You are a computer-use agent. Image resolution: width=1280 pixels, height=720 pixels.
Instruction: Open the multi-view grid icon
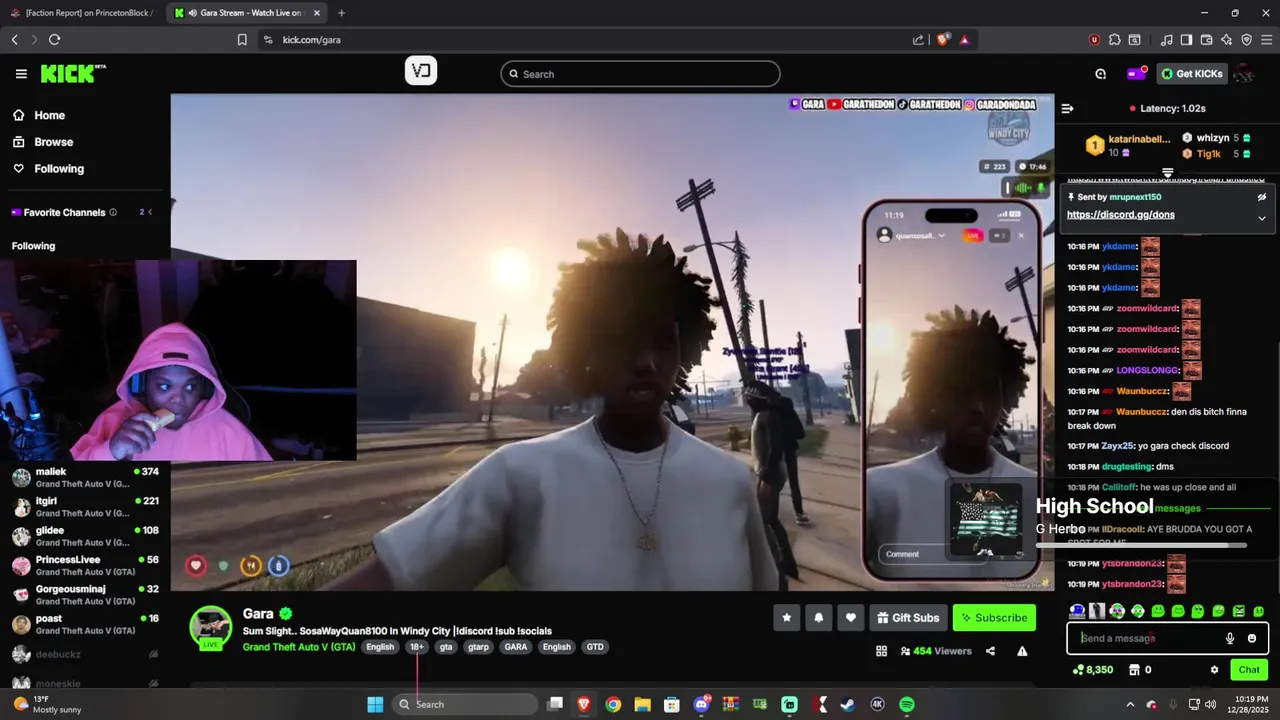click(881, 651)
